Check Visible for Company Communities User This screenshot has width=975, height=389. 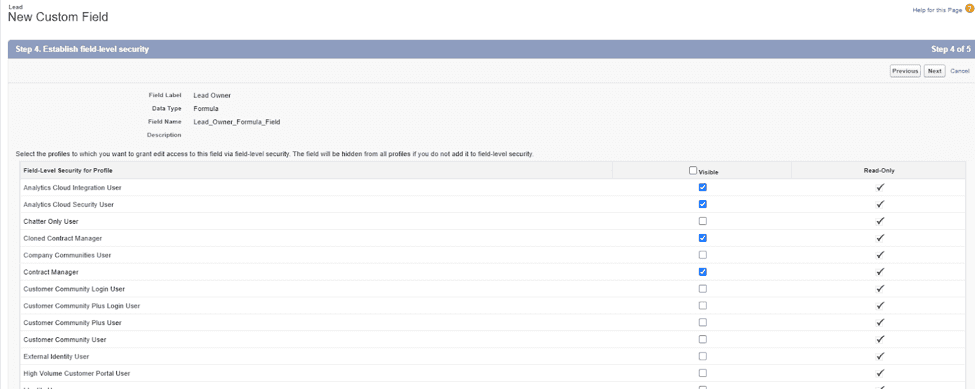click(x=703, y=255)
